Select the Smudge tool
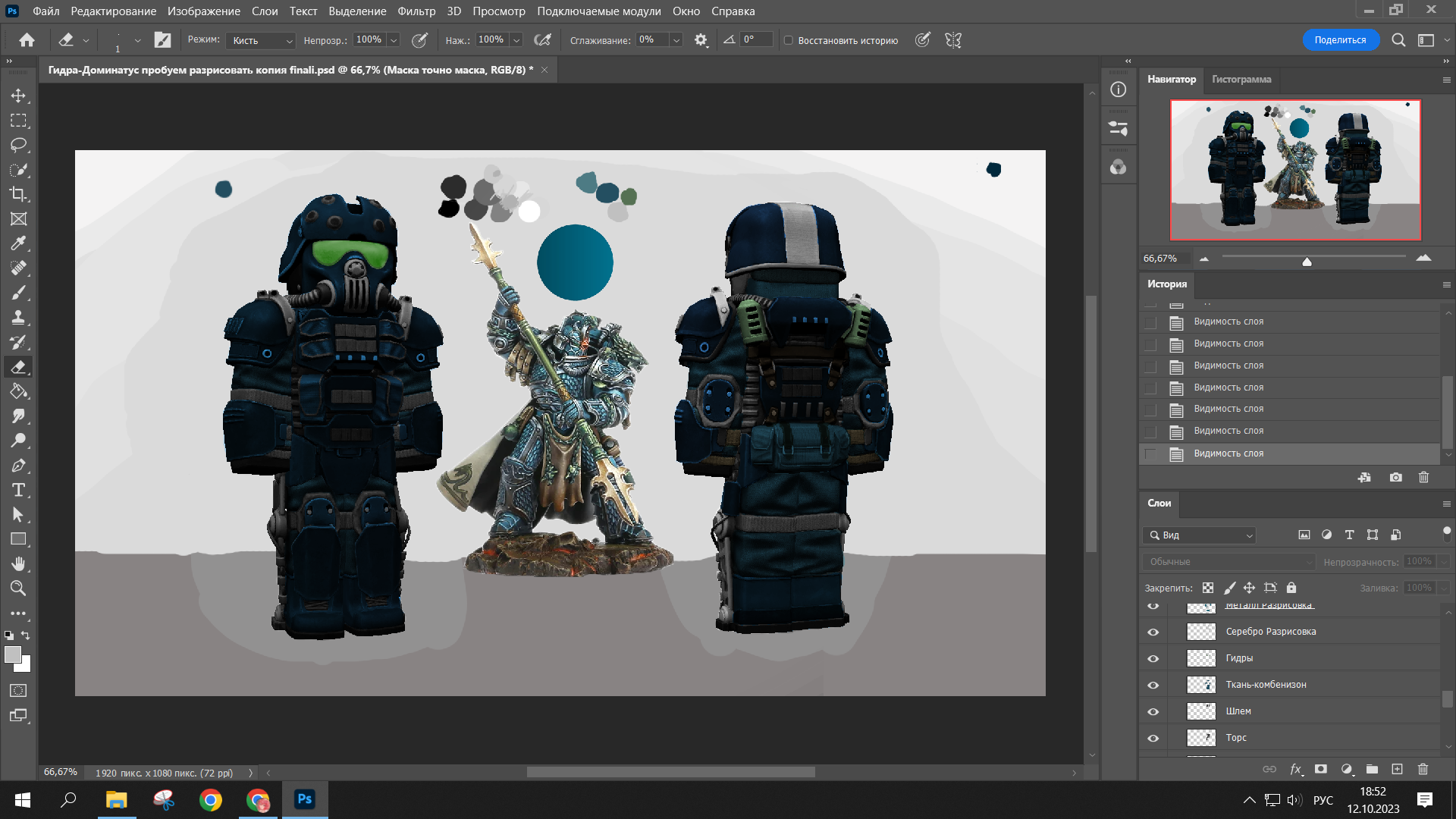The height and width of the screenshot is (819, 1456). (18, 416)
